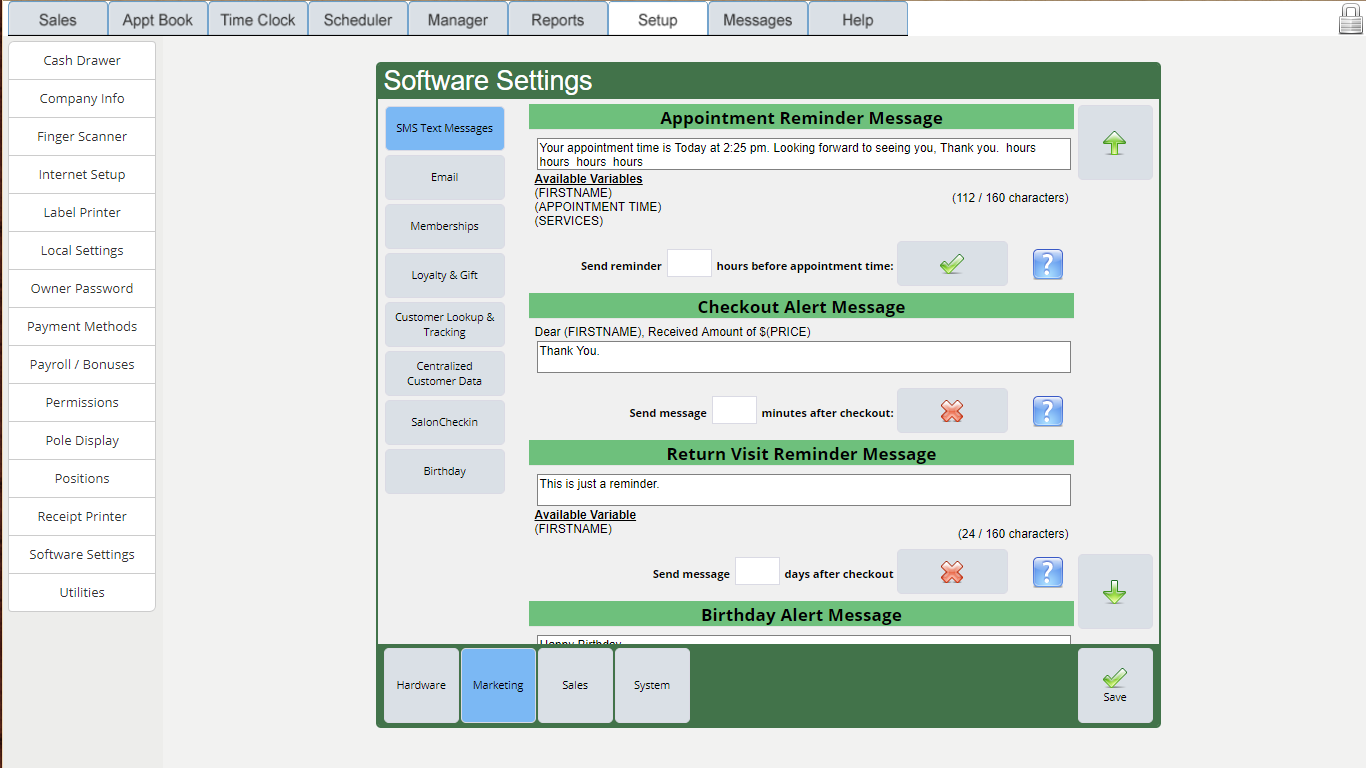Click the '(SERVICES)' variable text
1366x768 pixels.
(x=569, y=221)
